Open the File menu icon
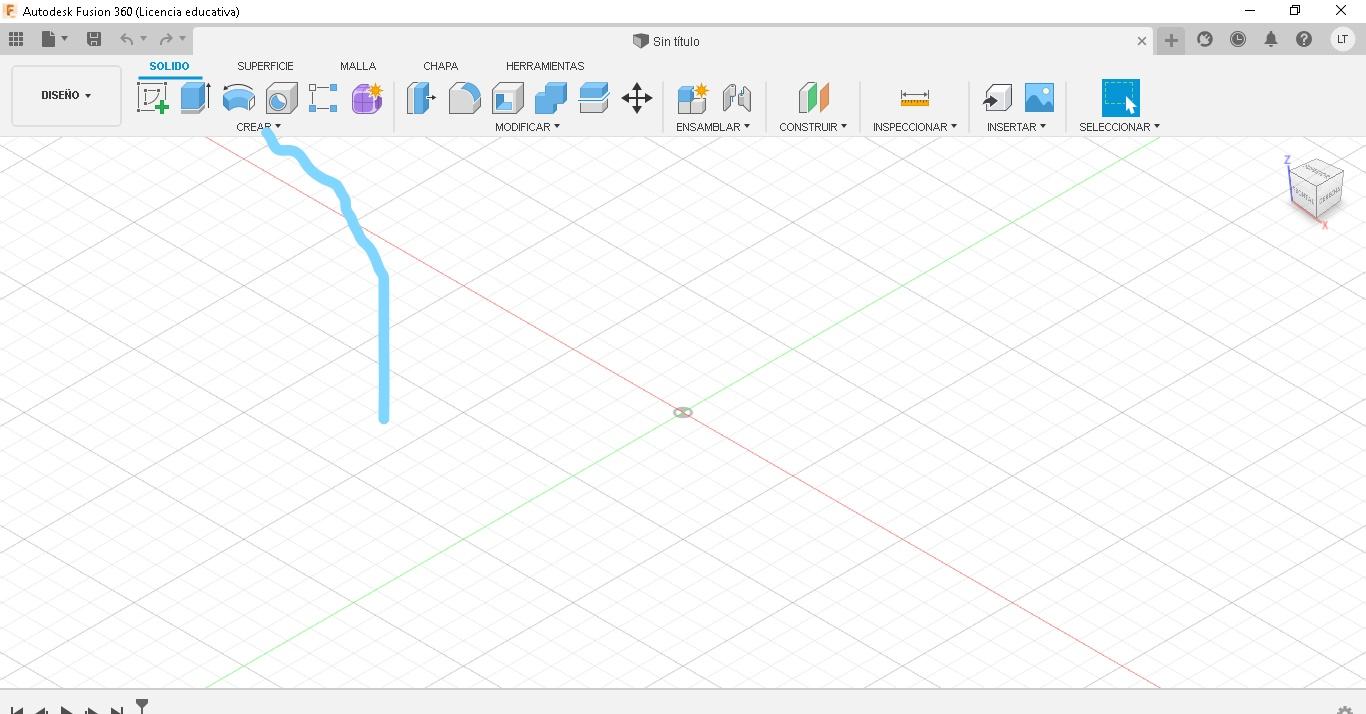The height and width of the screenshot is (714, 1366). (48, 39)
